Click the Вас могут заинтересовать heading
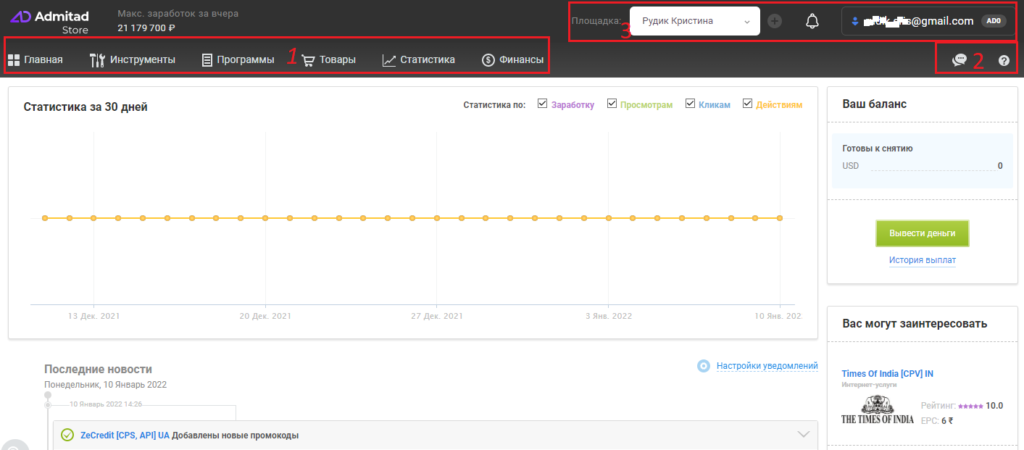The image size is (1024, 450). pos(914,324)
